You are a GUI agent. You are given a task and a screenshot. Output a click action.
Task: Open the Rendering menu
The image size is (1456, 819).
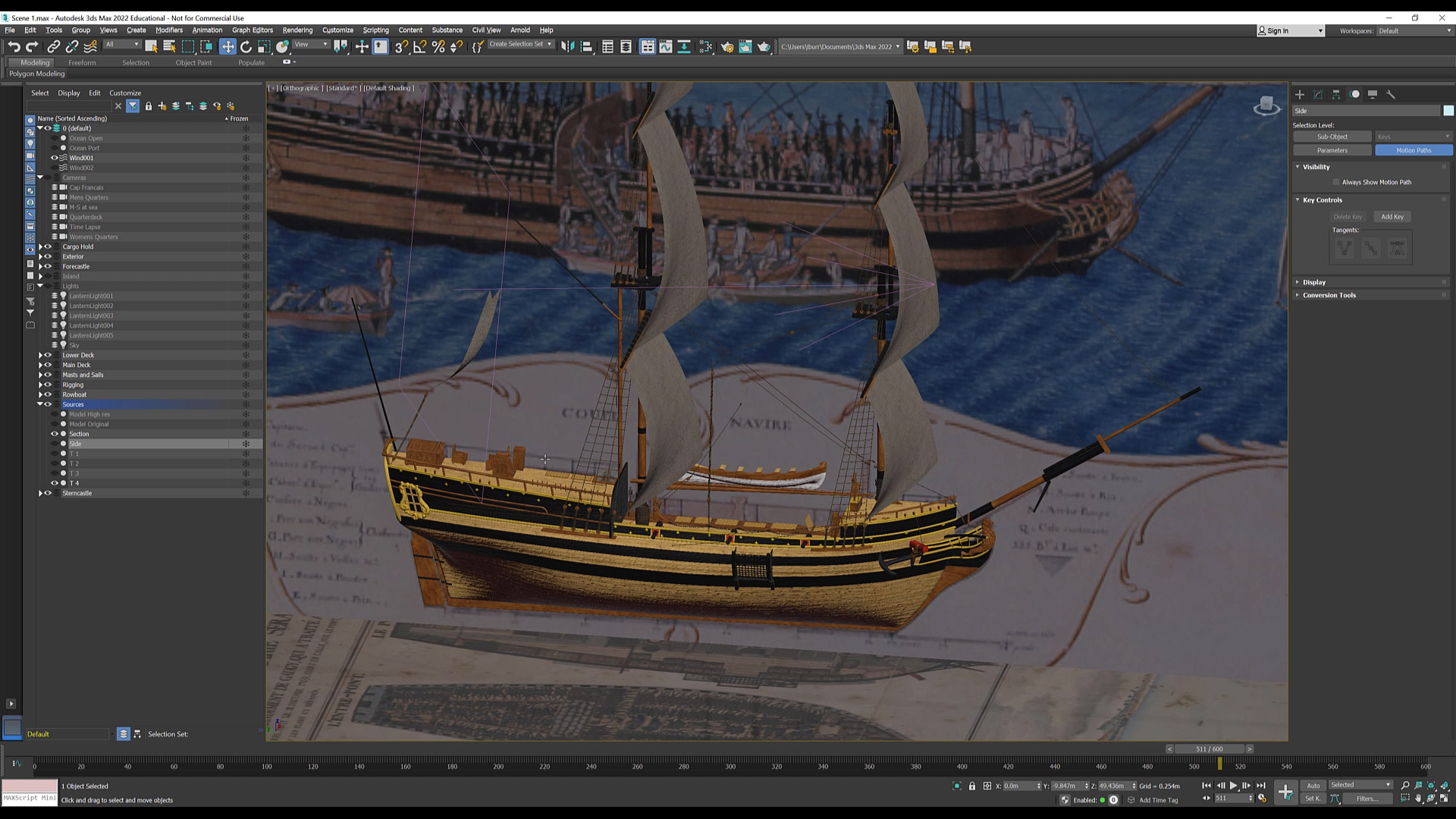point(297,30)
